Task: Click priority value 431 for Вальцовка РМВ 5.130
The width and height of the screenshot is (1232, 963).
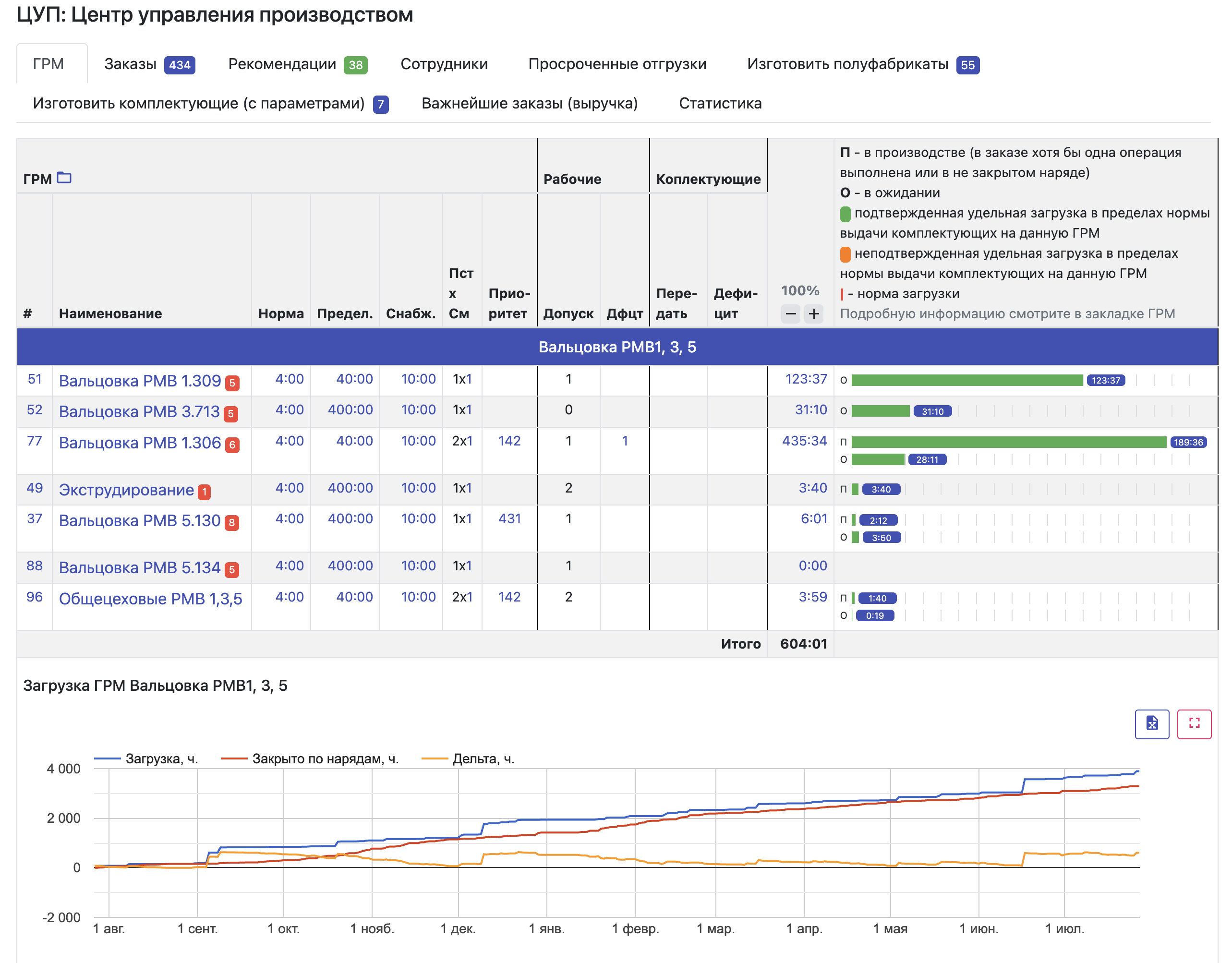Action: (509, 518)
